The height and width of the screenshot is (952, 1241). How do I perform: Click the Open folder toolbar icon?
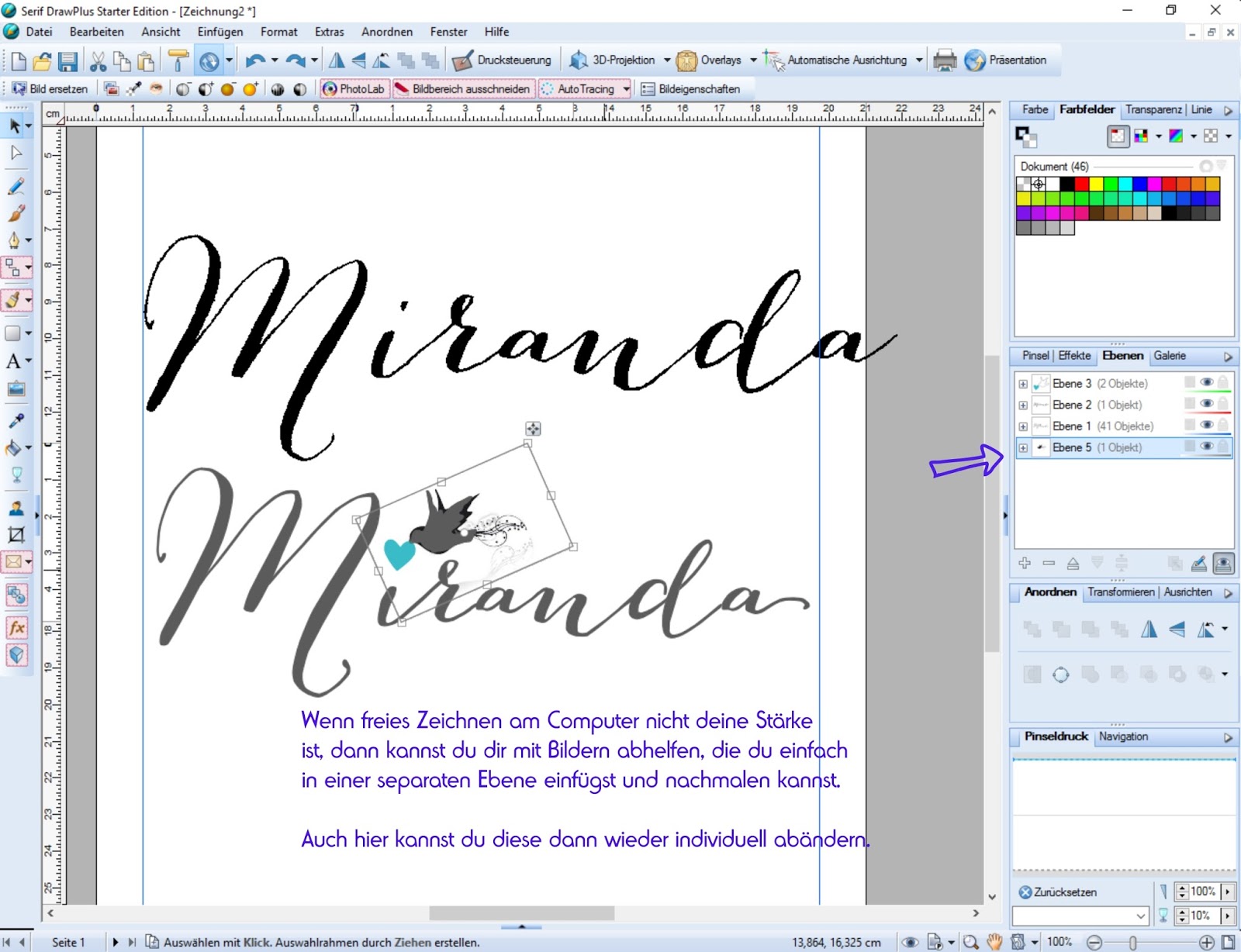(43, 60)
